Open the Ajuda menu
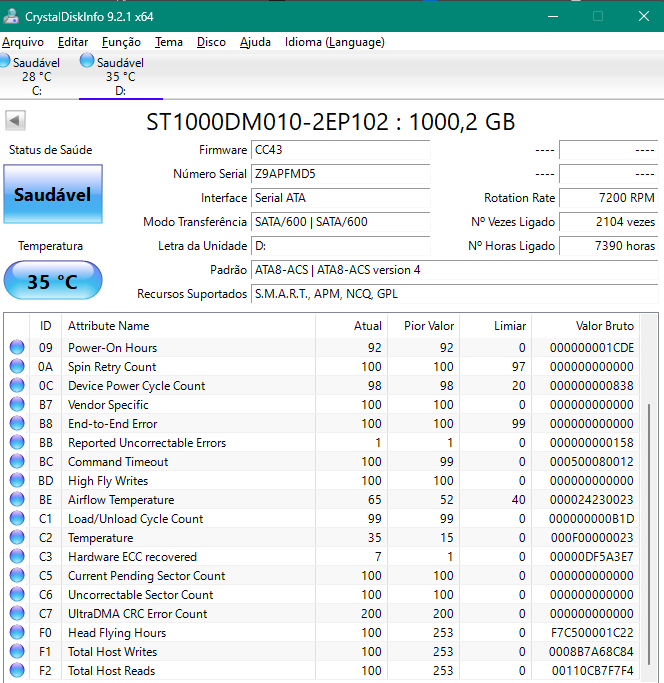Viewport: 664px width, 683px height. click(x=255, y=42)
